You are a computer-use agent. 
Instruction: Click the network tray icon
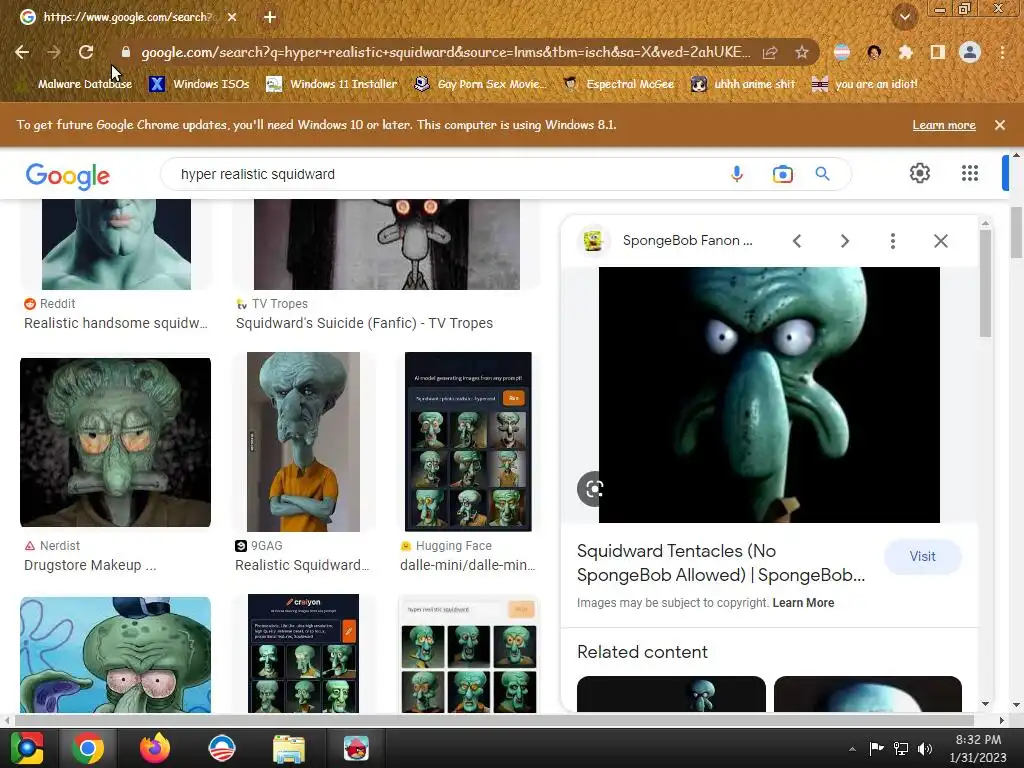pos(901,749)
